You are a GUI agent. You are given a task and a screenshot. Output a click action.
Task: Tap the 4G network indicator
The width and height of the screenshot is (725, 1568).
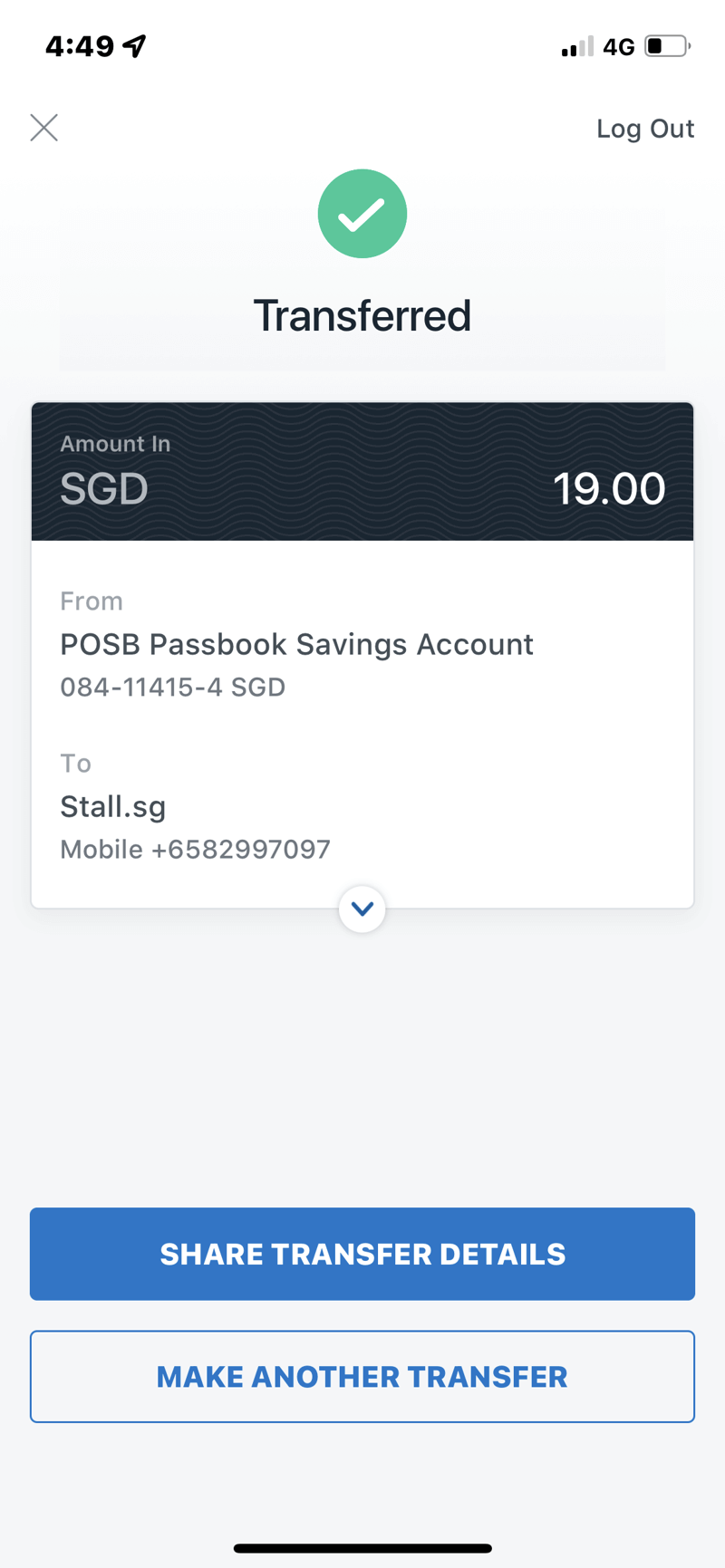tap(619, 47)
